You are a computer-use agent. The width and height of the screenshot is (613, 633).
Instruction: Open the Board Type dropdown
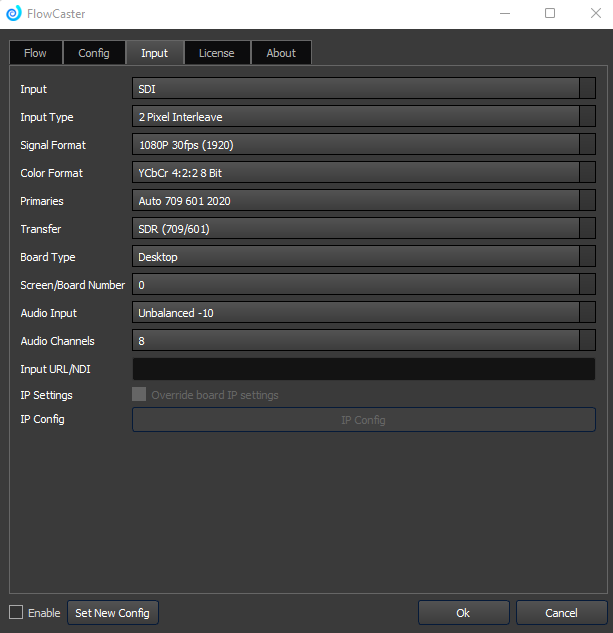click(x=363, y=257)
